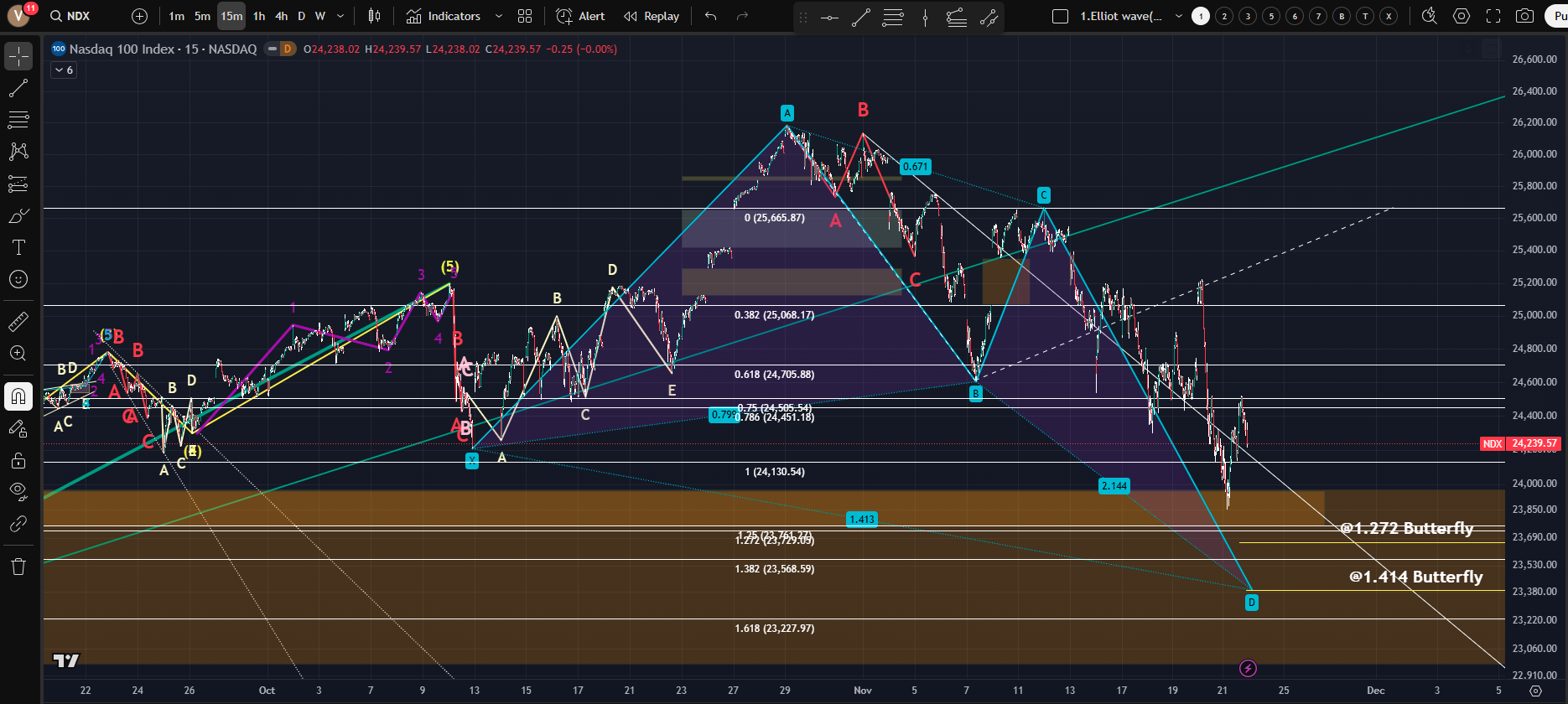Select the Text annotation tool
Image resolution: width=1568 pixels, height=704 pixels.
click(x=18, y=247)
